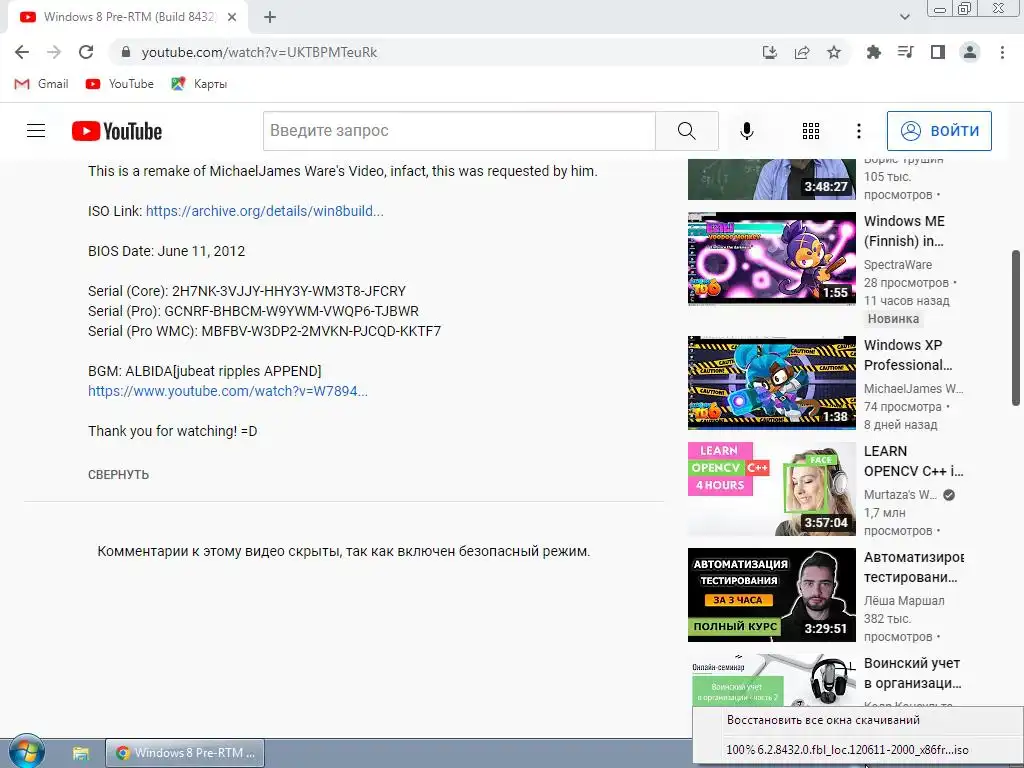This screenshot has height=768, width=1024.
Task: Click the browser forward arrow
Action: coord(54,52)
